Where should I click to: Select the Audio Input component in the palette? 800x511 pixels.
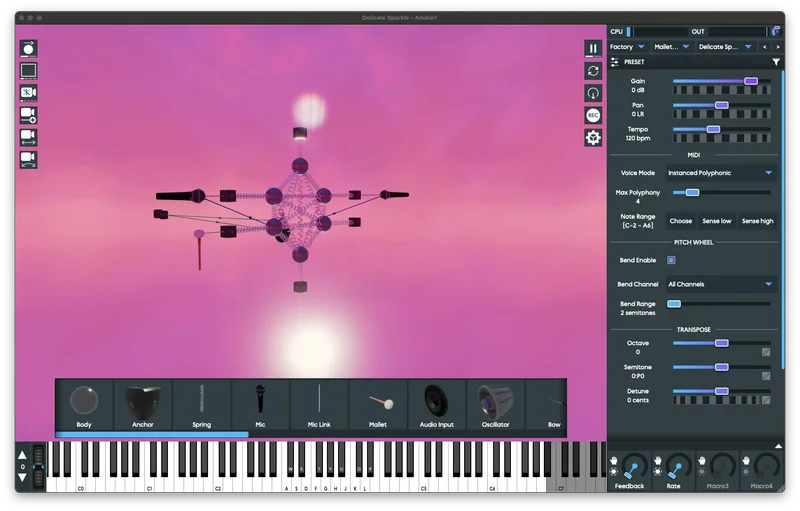437,406
